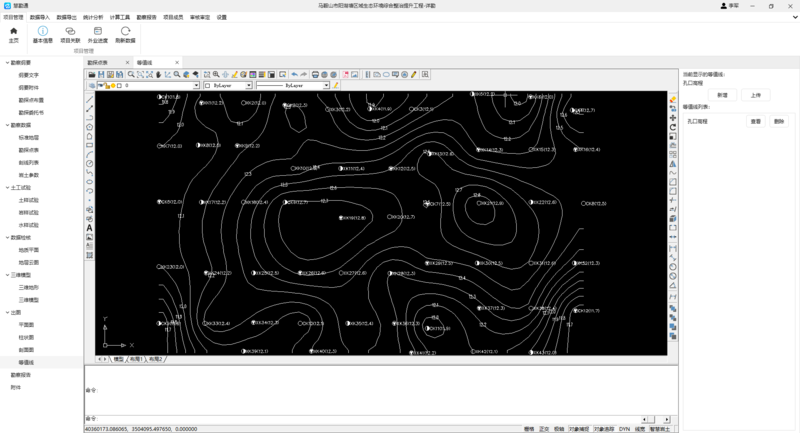Image resolution: width=800 pixels, height=433 pixels.
Task: Close the 勘探点表 tab
Action: [128, 63]
